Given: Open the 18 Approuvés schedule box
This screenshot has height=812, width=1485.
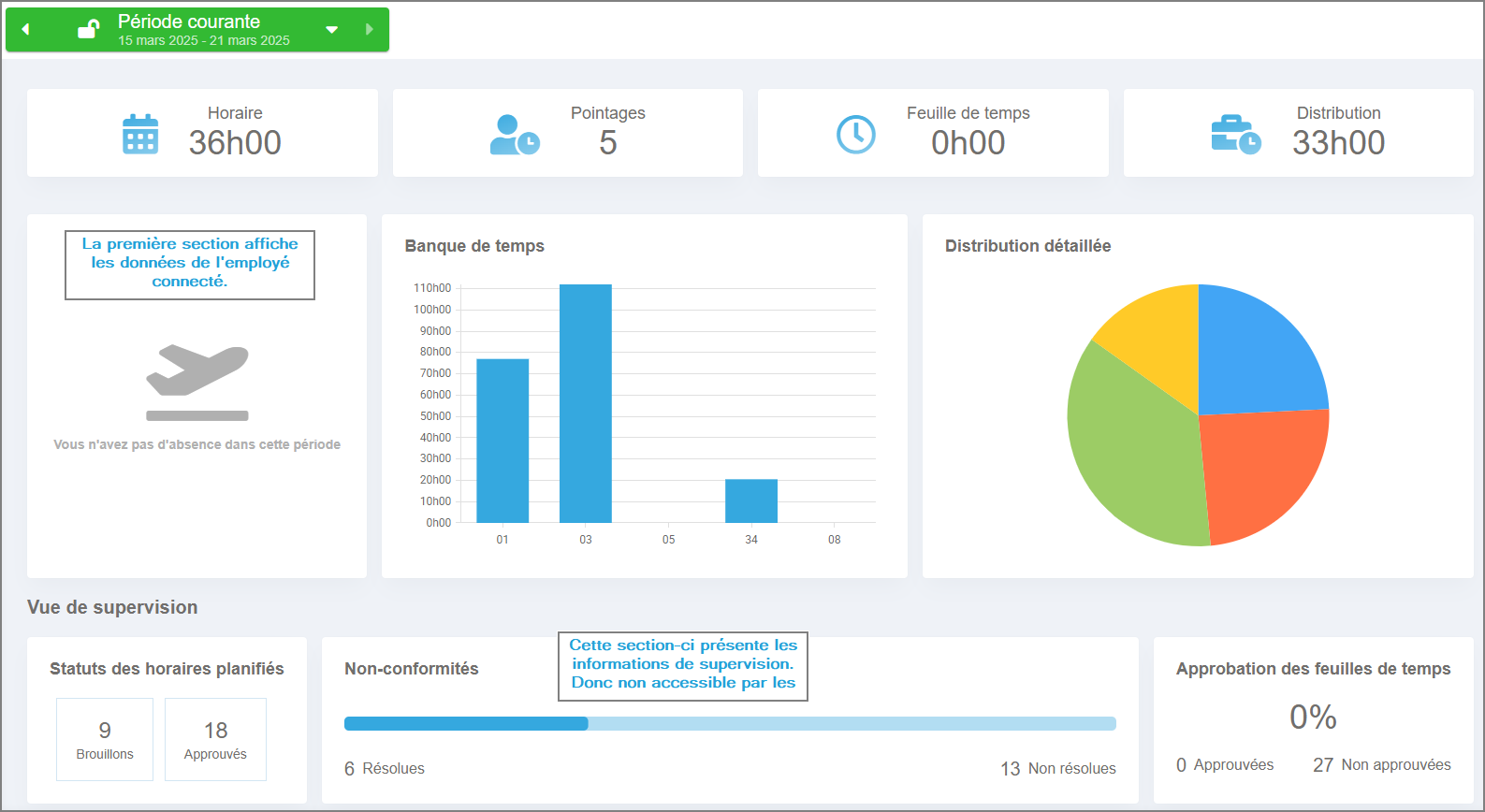Looking at the screenshot, I should pos(215,739).
